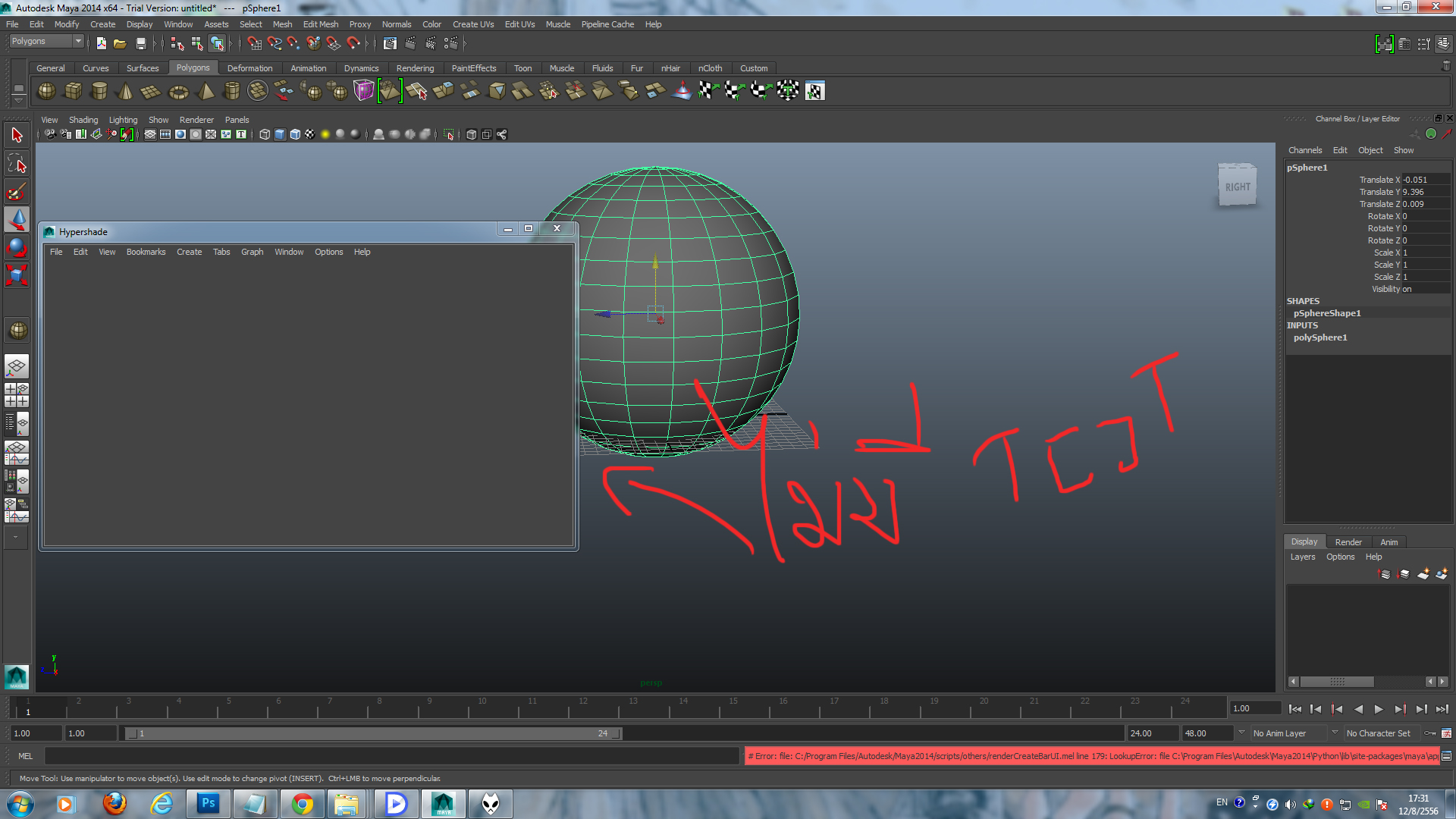Toggle snap to grids magnet icon
Screen dimensions: 1456x819
(254, 43)
